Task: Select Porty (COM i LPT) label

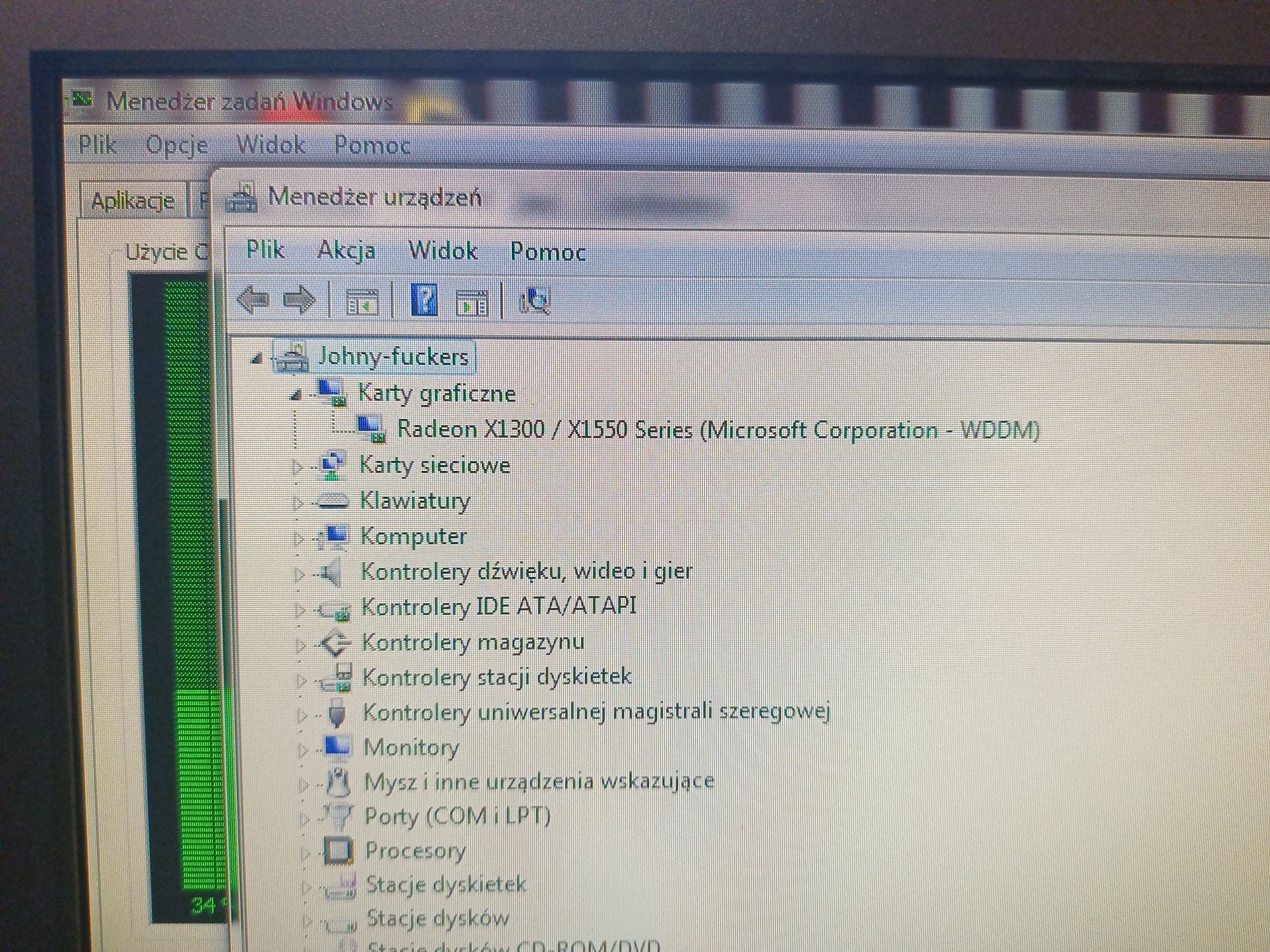Action: [x=458, y=816]
